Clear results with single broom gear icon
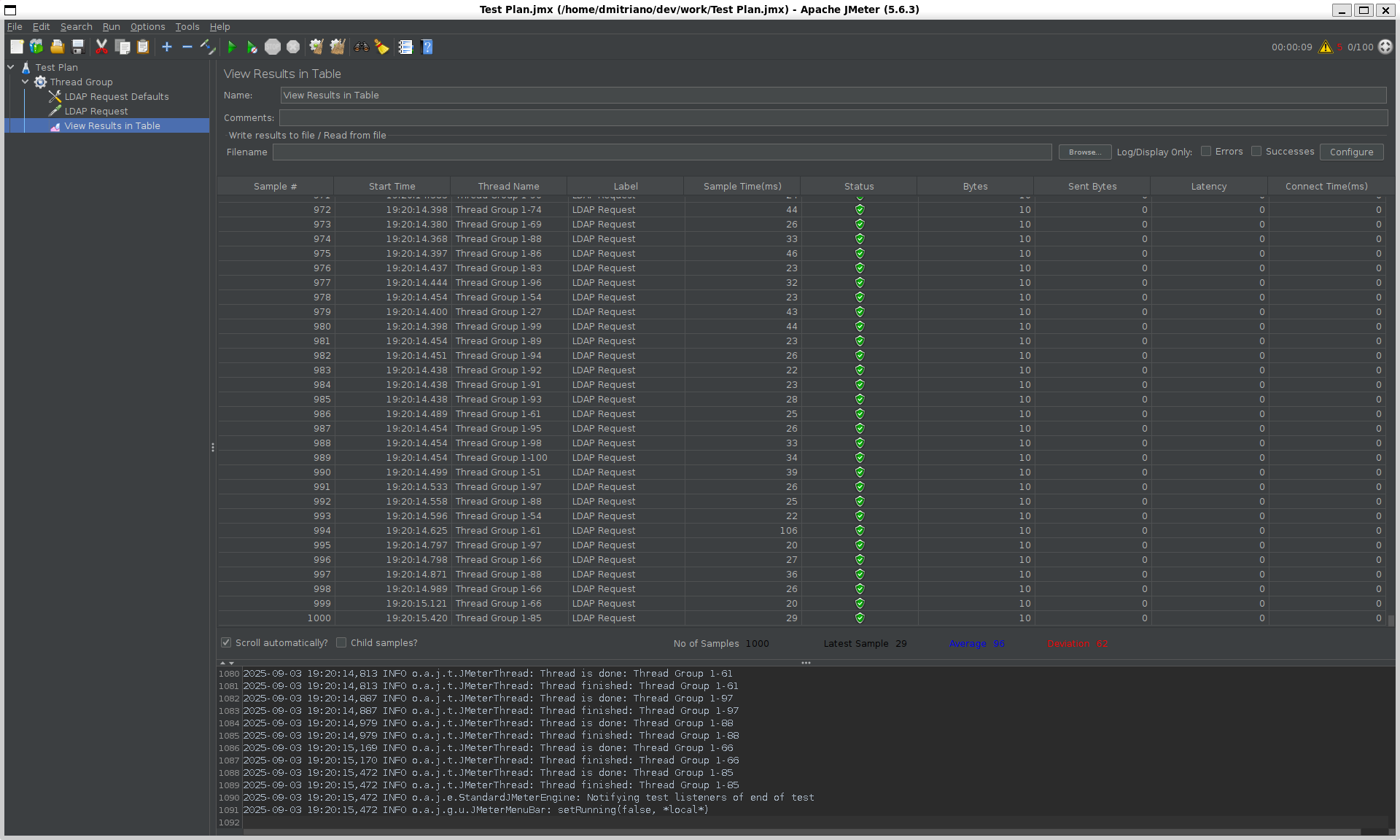This screenshot has width=1400, height=840. click(316, 47)
